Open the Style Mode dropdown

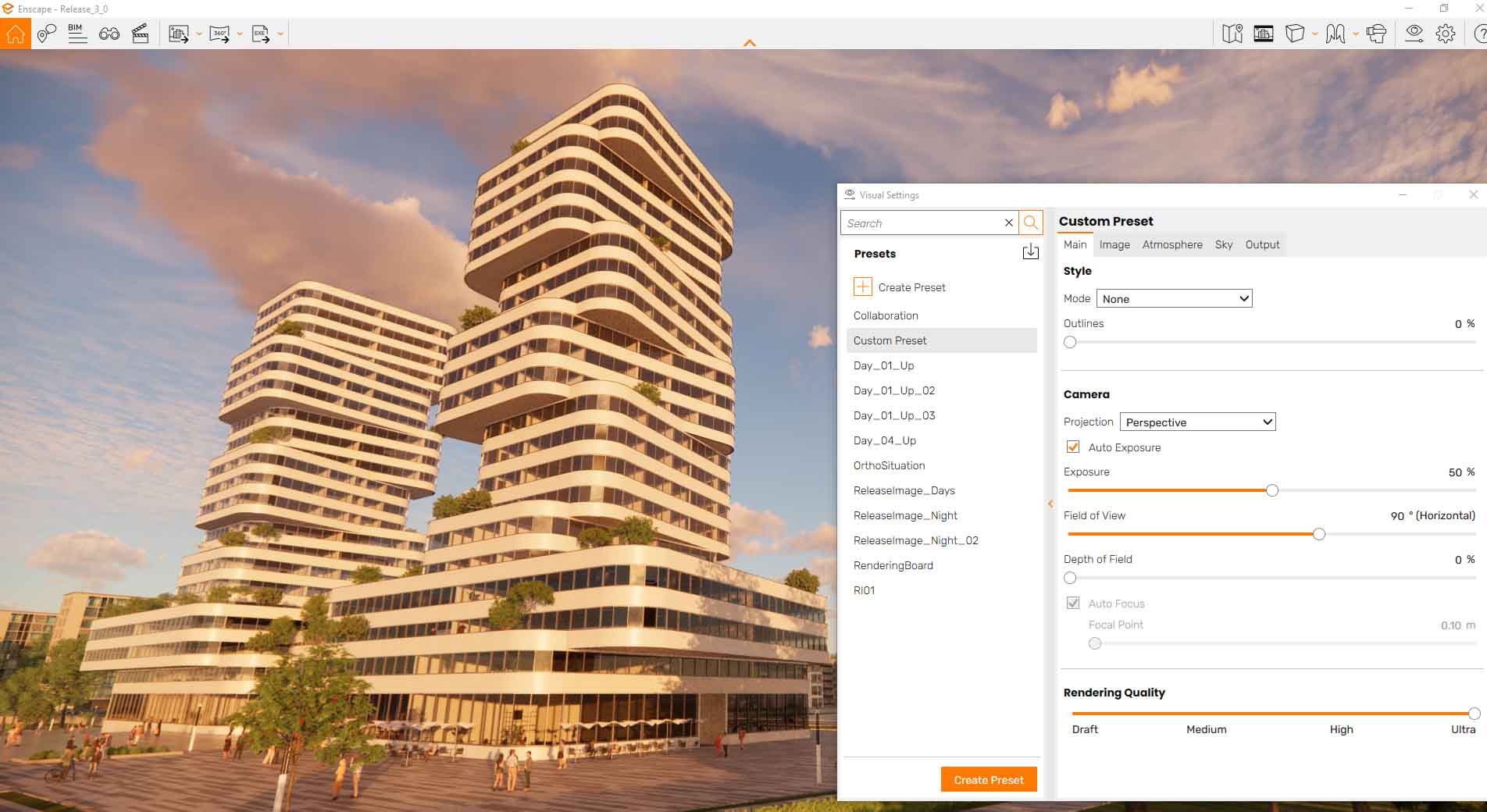point(1174,298)
